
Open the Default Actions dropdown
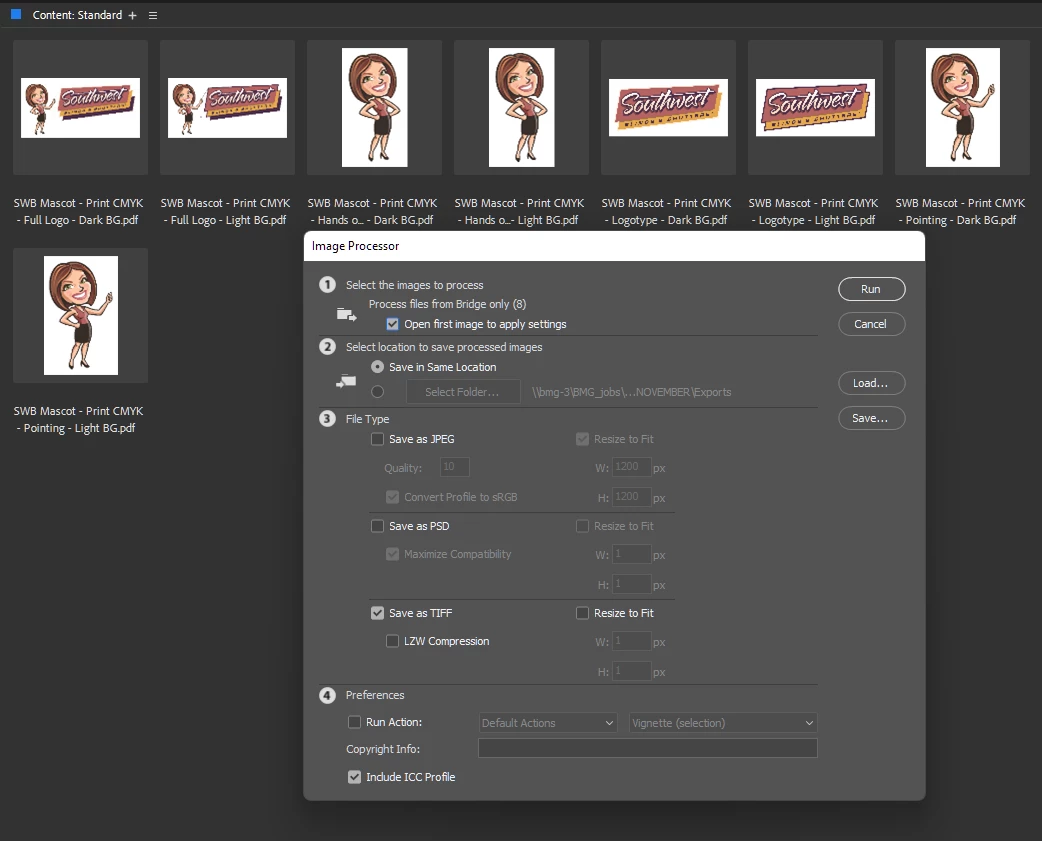548,723
